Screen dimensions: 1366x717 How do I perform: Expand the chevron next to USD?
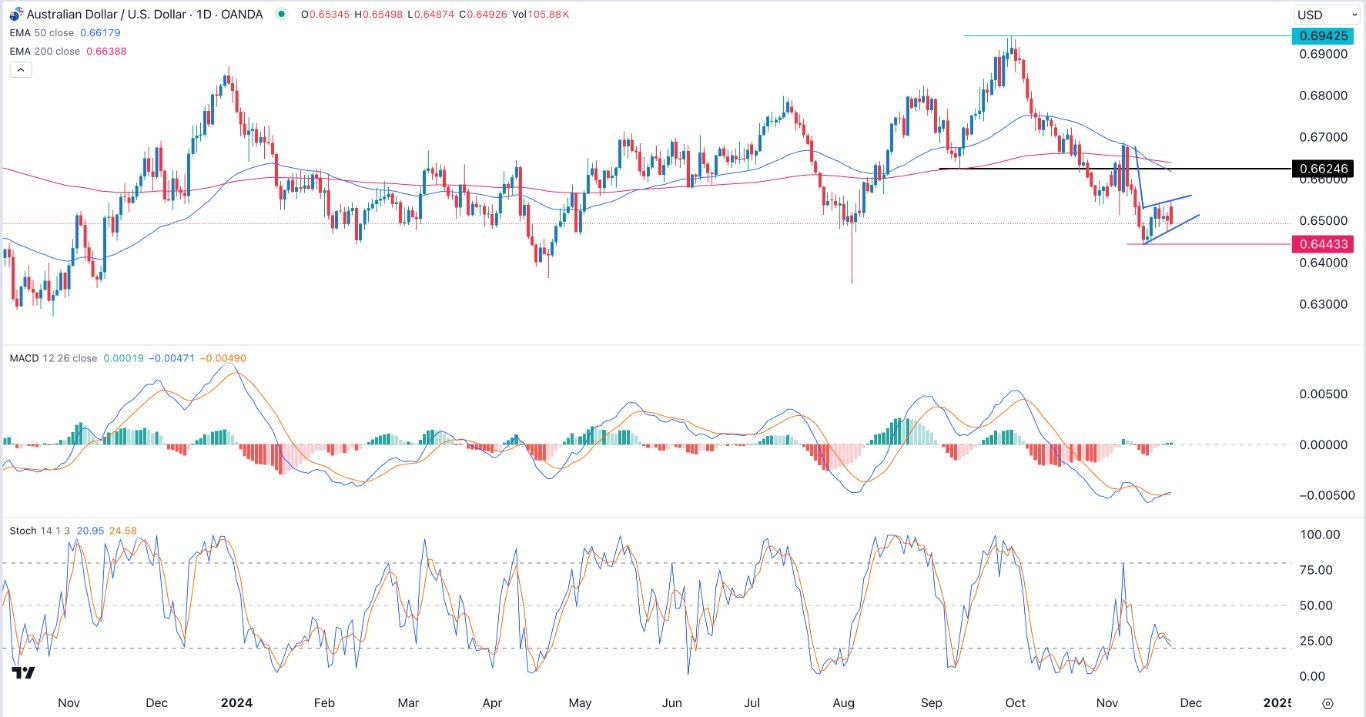(1354, 15)
